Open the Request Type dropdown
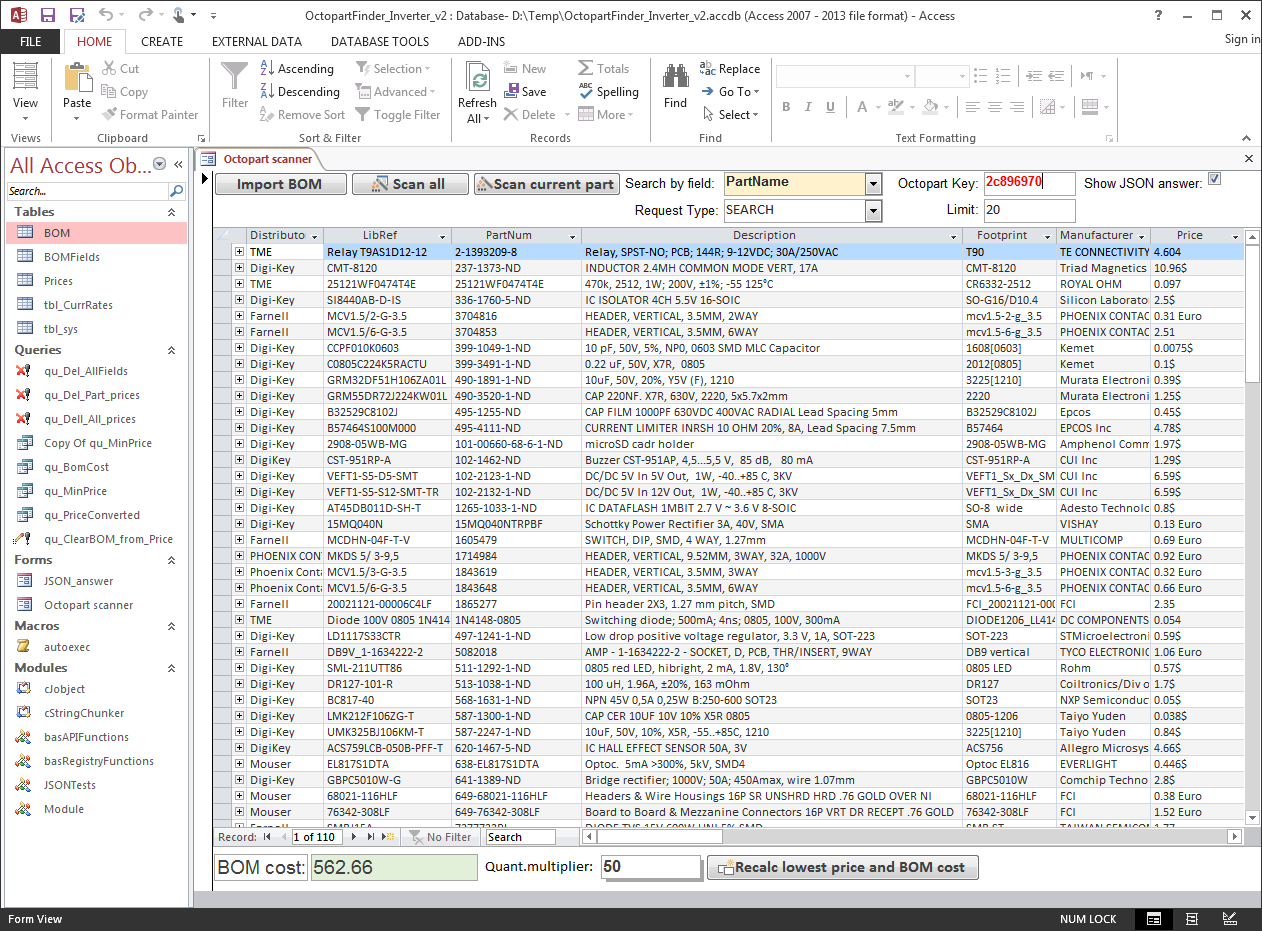Viewport: 1262px width, 931px height. (873, 210)
